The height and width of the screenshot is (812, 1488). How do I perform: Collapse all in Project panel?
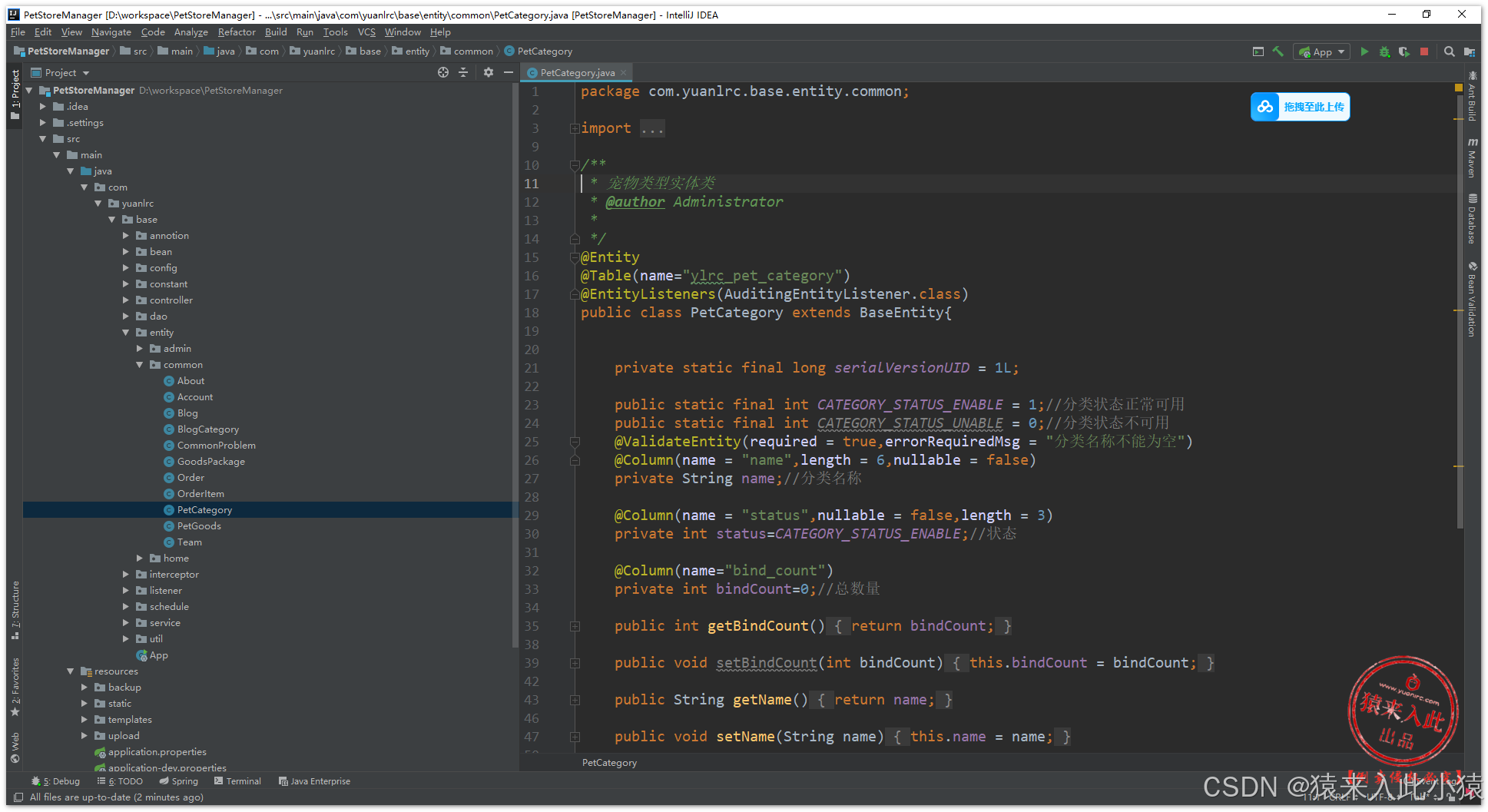tap(463, 72)
